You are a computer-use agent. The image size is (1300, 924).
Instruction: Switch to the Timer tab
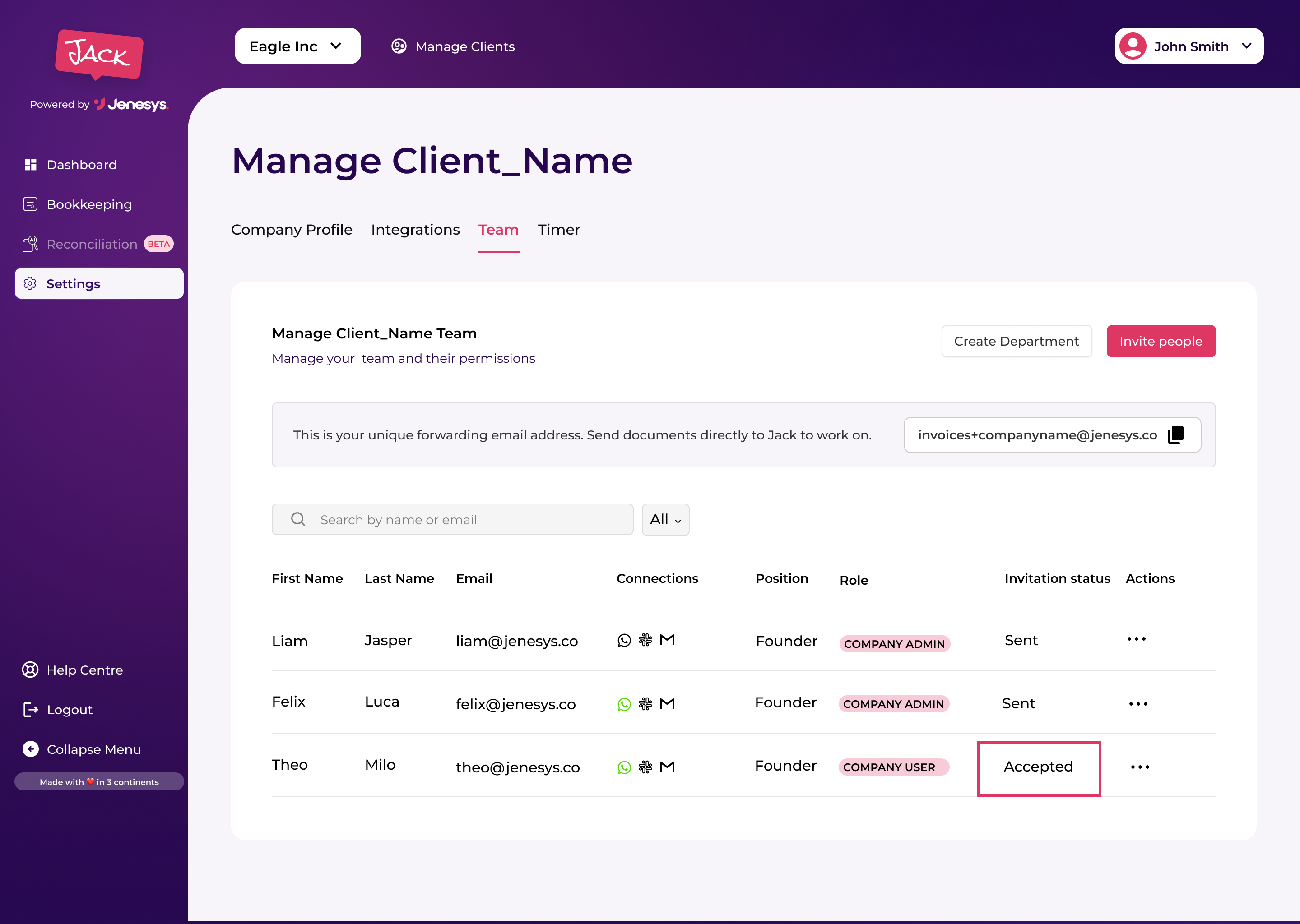(559, 229)
